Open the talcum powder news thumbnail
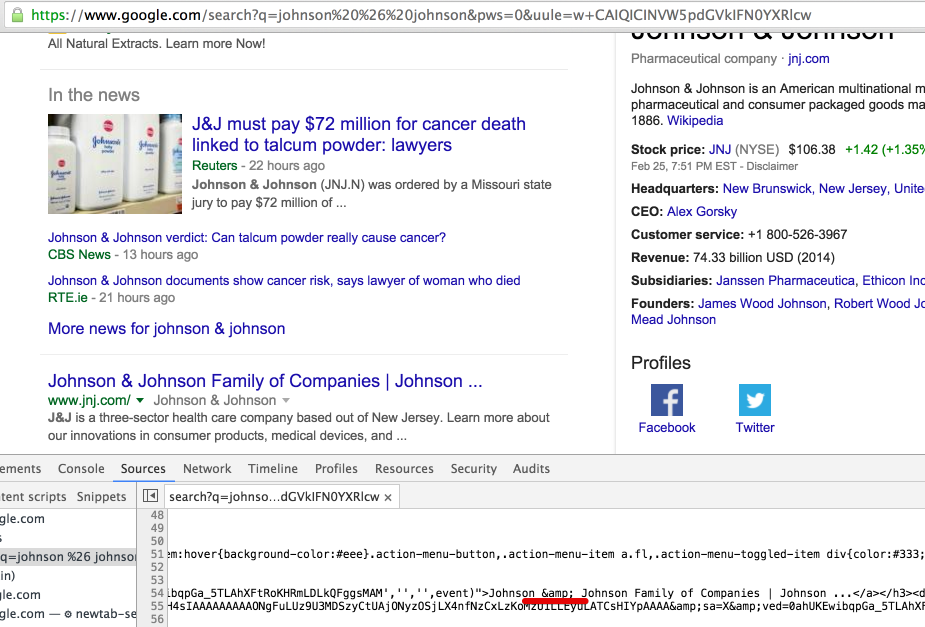This screenshot has height=627, width=925. (x=115, y=164)
